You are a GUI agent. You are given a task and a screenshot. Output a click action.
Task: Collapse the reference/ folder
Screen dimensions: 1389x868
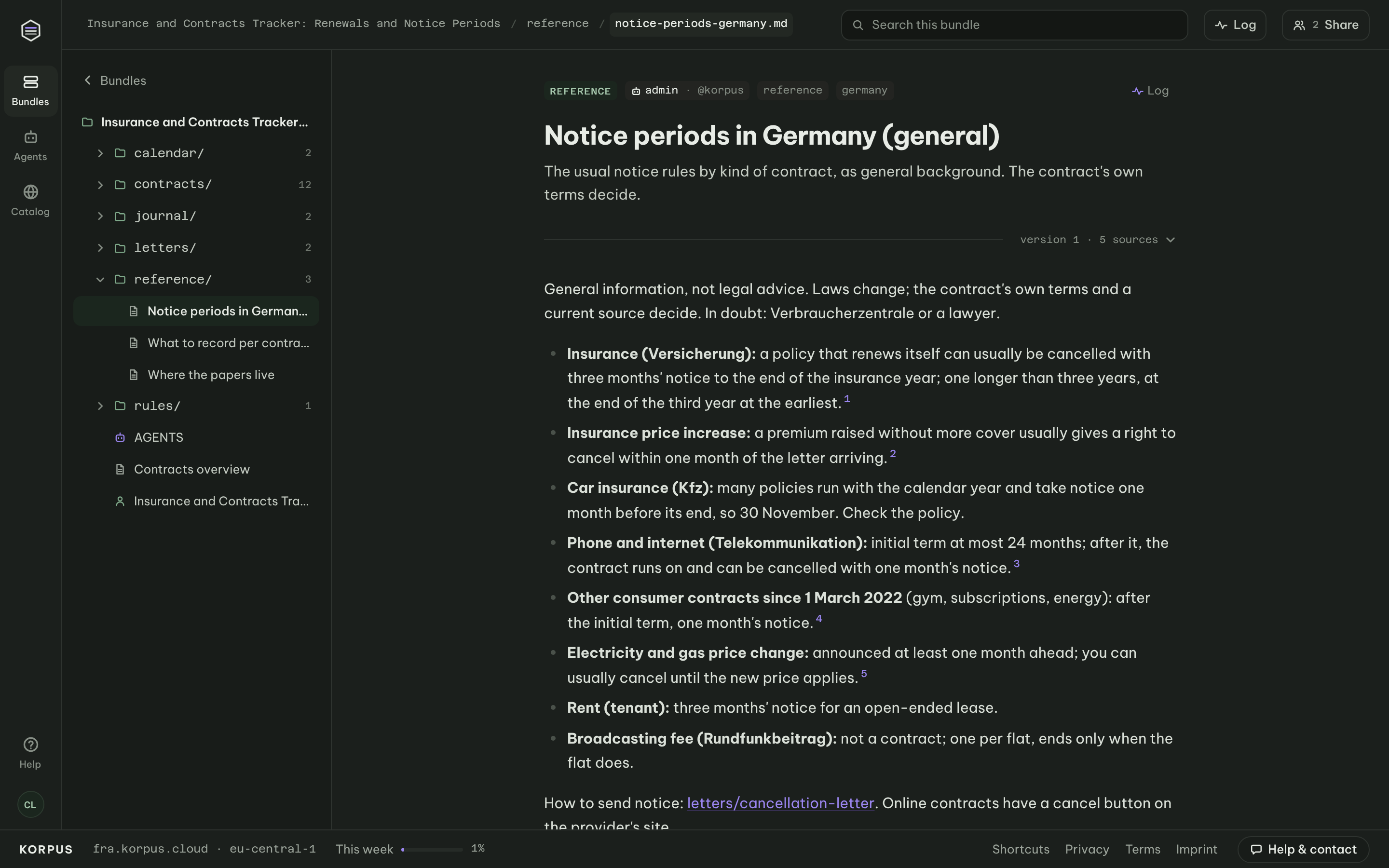196,279
